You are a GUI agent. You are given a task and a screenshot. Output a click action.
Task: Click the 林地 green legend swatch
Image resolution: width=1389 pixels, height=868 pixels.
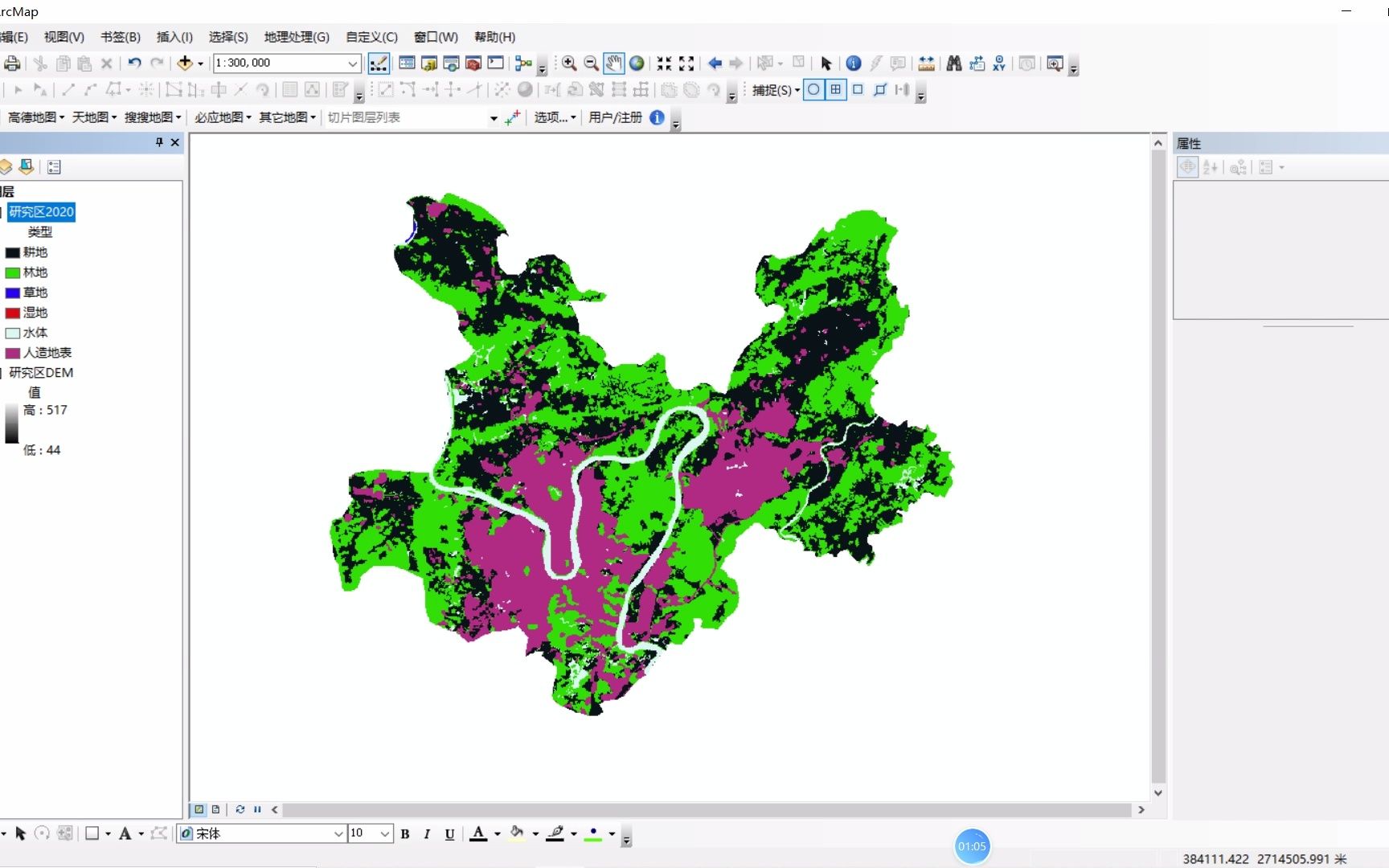pyautogui.click(x=13, y=272)
